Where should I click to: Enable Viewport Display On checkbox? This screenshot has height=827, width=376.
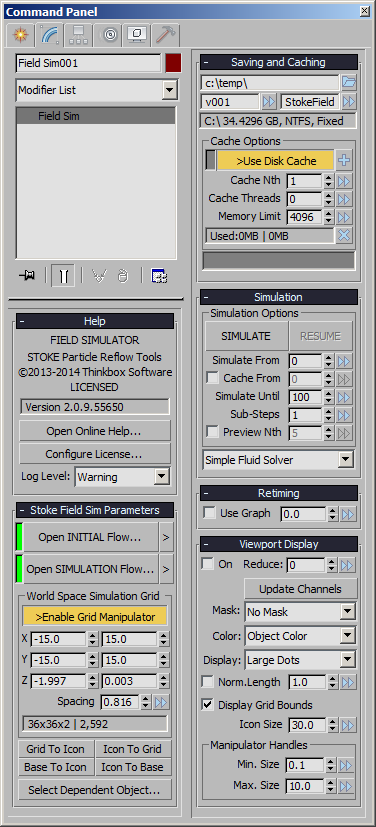[208, 564]
